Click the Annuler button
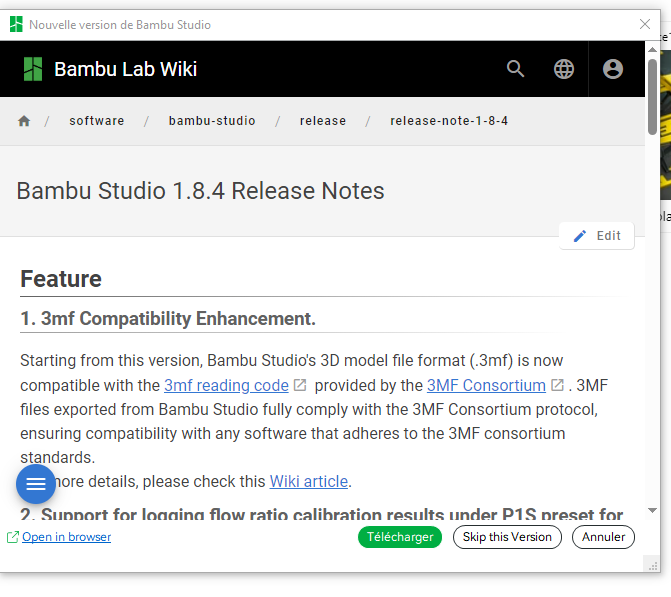The height and width of the screenshot is (597, 671). [604, 537]
